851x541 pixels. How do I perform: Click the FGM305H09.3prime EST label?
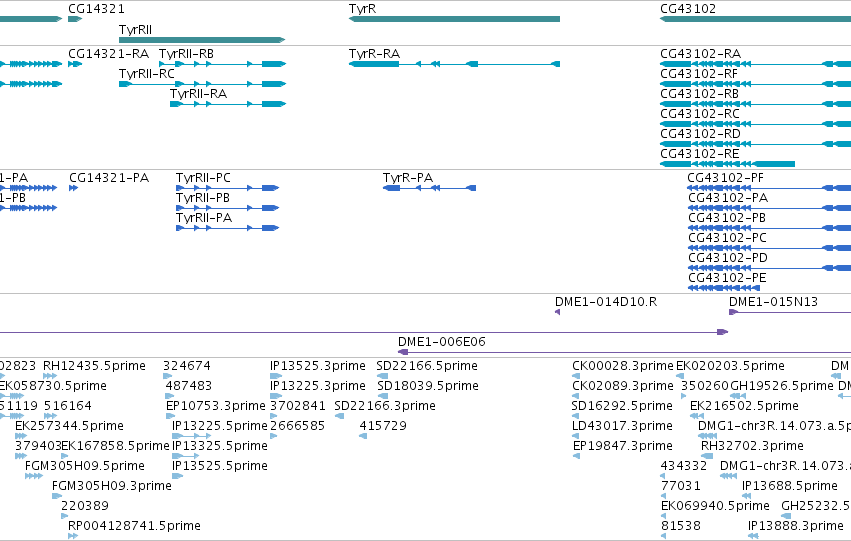[x=111, y=487]
